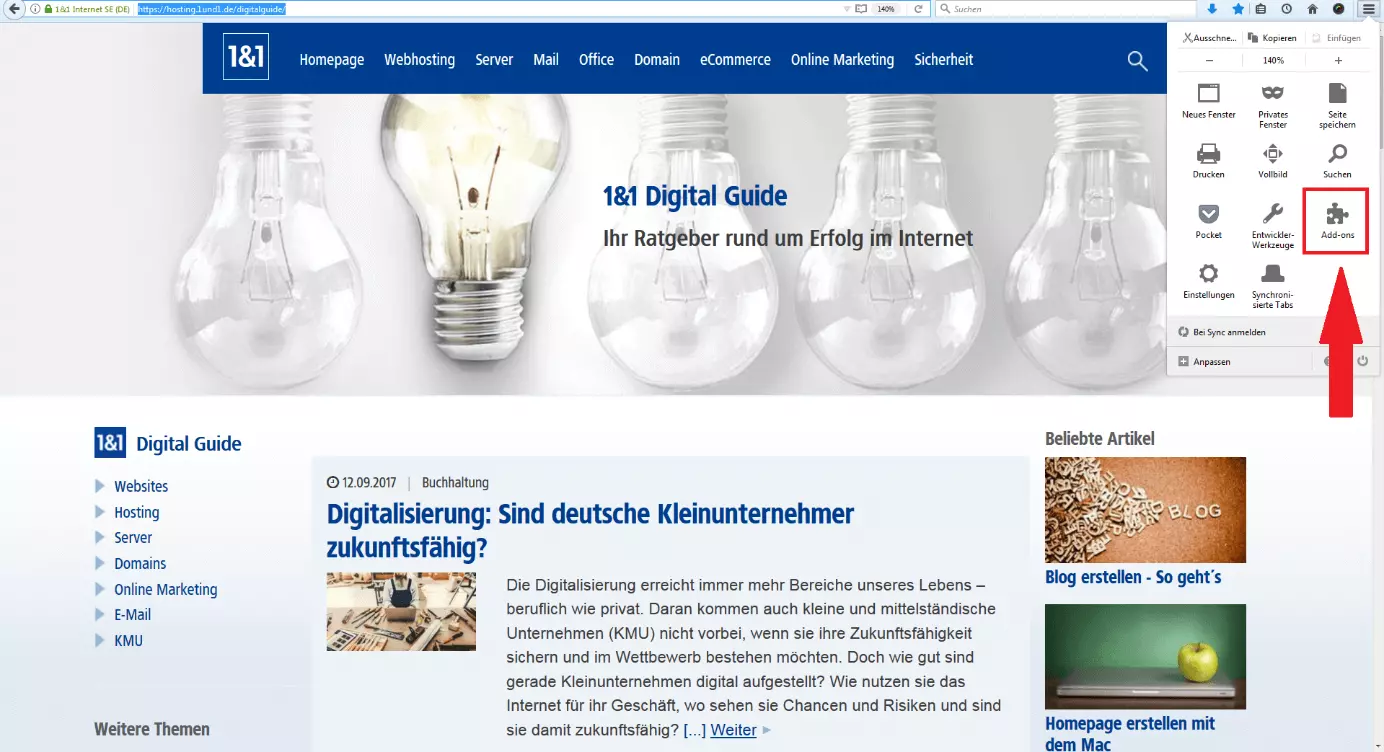Open the Server nav menu

(494, 60)
